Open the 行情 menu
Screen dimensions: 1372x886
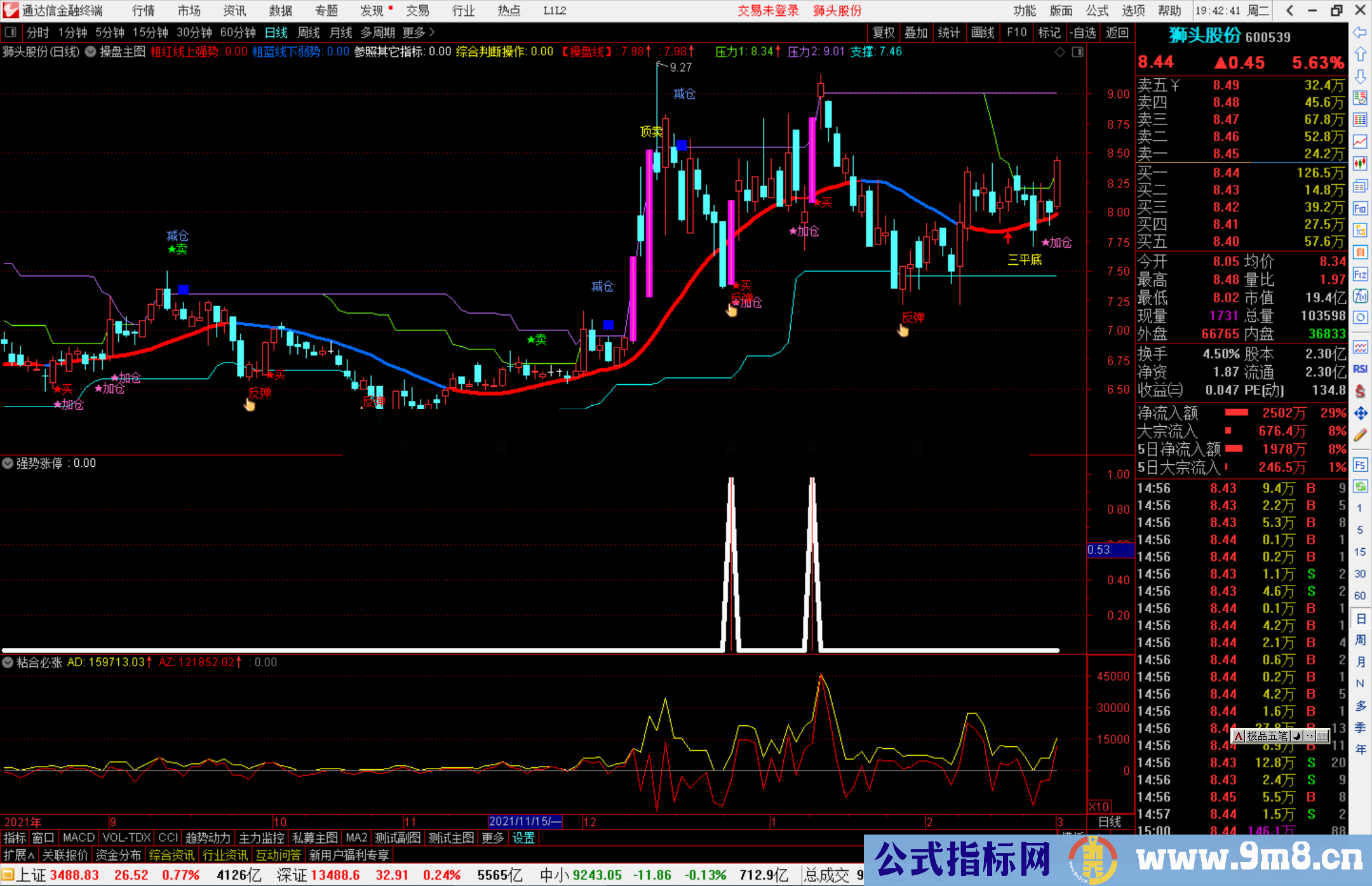[144, 11]
